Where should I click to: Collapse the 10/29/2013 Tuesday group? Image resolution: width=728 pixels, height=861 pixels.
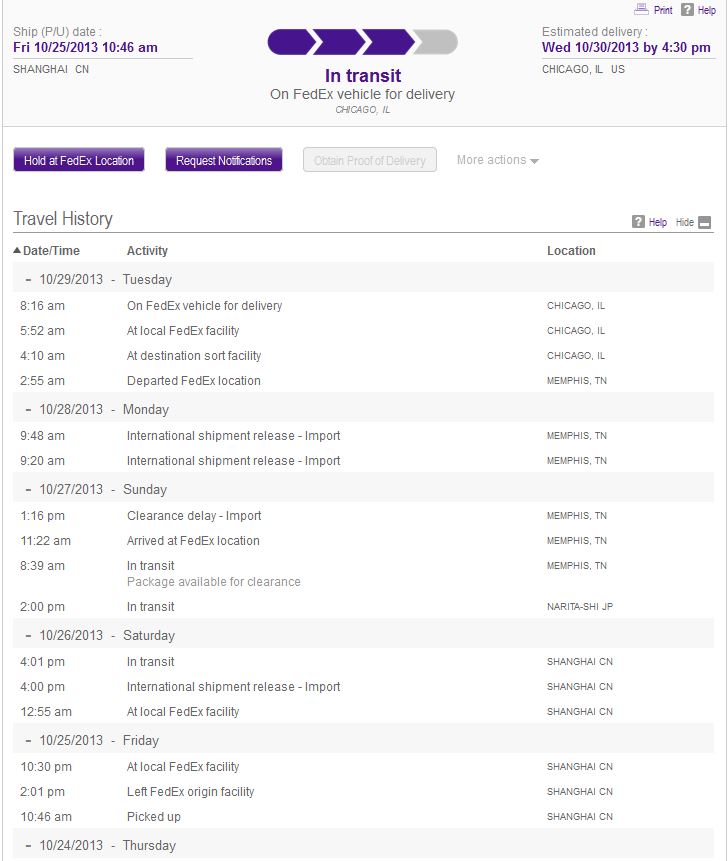28,279
